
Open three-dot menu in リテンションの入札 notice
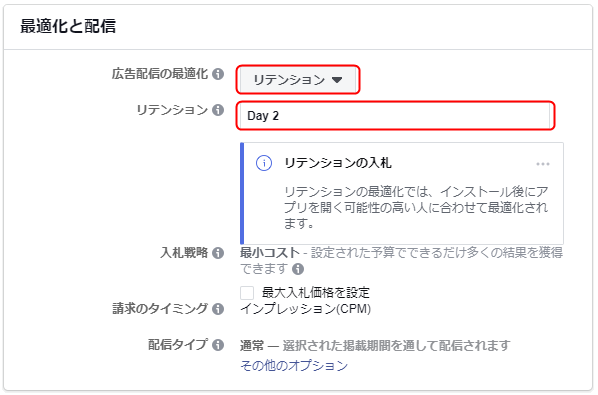[543, 164]
